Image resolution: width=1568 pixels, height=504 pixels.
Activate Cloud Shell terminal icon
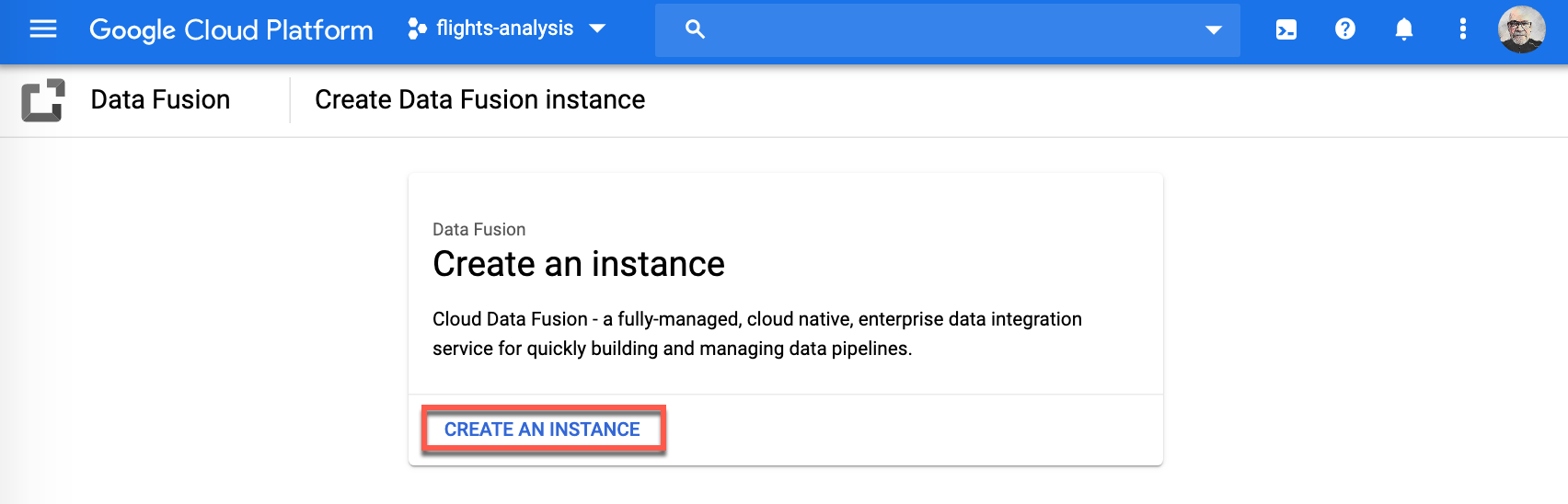(1286, 29)
